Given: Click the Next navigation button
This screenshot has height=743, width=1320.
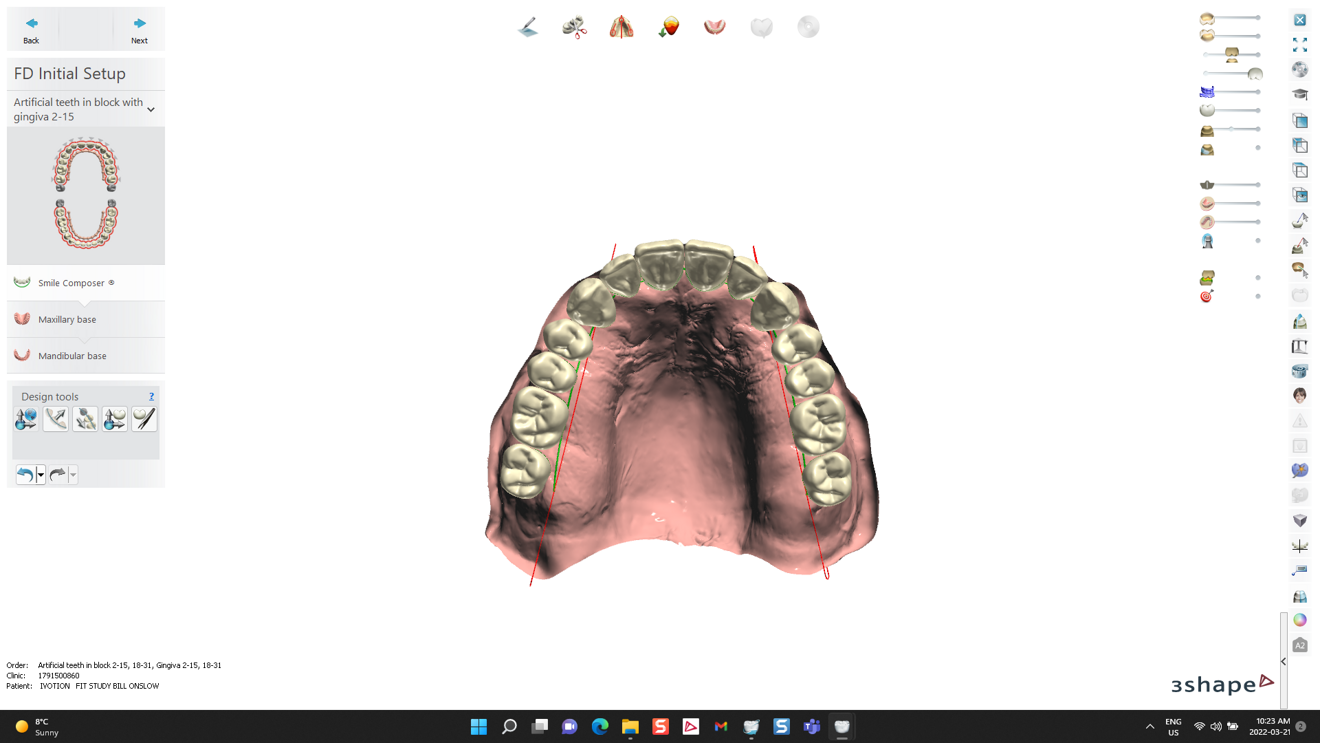Looking at the screenshot, I should point(139,28).
